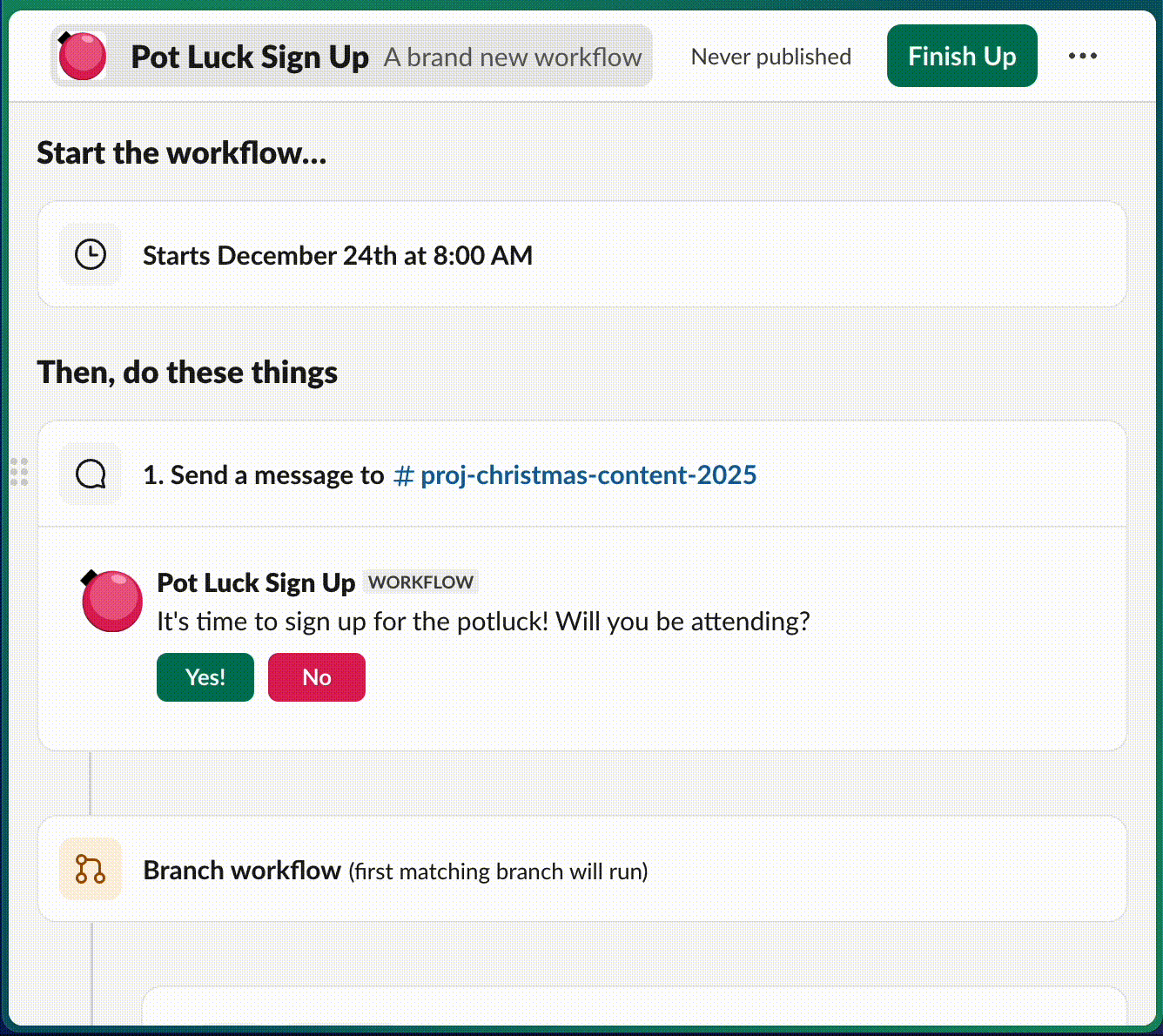This screenshot has width=1163, height=1036.
Task: Open the "Starts December 24th at 8:00 AM" trigger
Action: pos(338,256)
